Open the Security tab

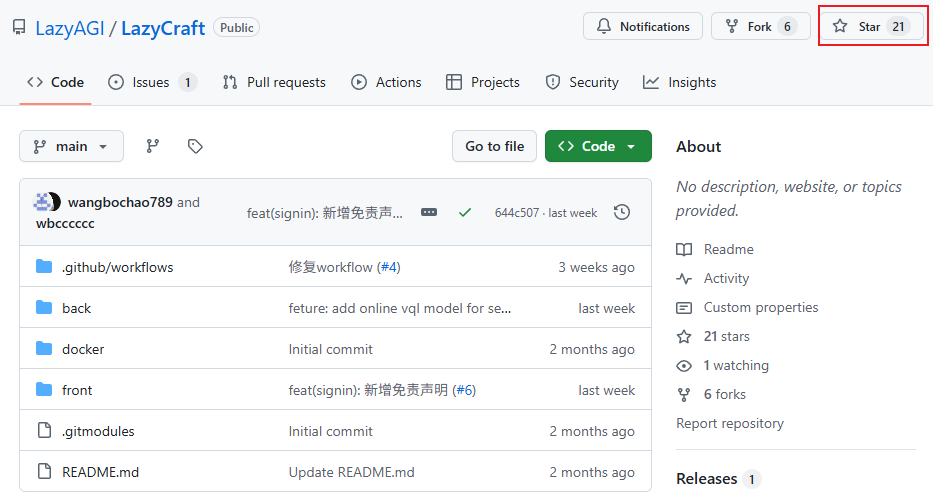tap(582, 83)
